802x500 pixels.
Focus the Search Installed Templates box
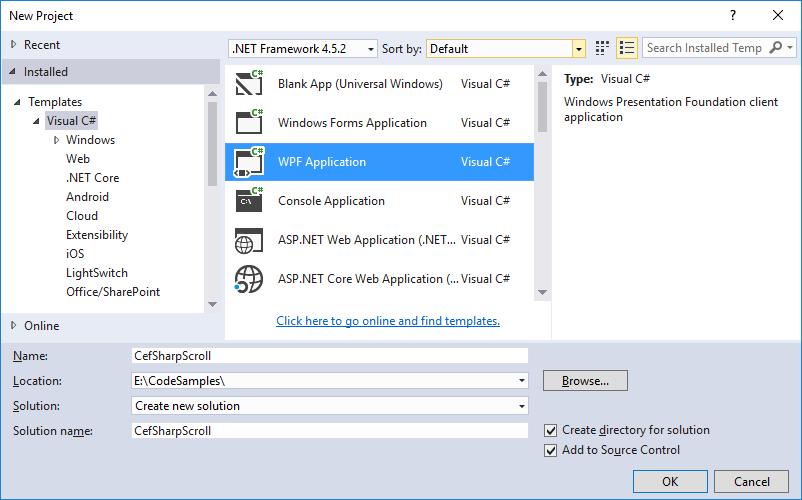click(x=704, y=48)
